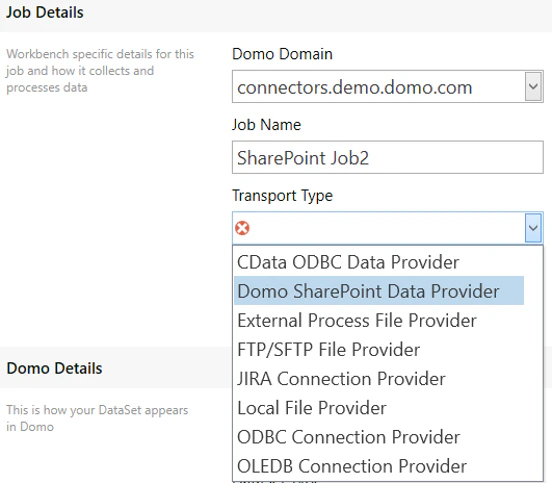The height and width of the screenshot is (483, 552).
Task: Click the Job Name label
Action: [266, 125]
